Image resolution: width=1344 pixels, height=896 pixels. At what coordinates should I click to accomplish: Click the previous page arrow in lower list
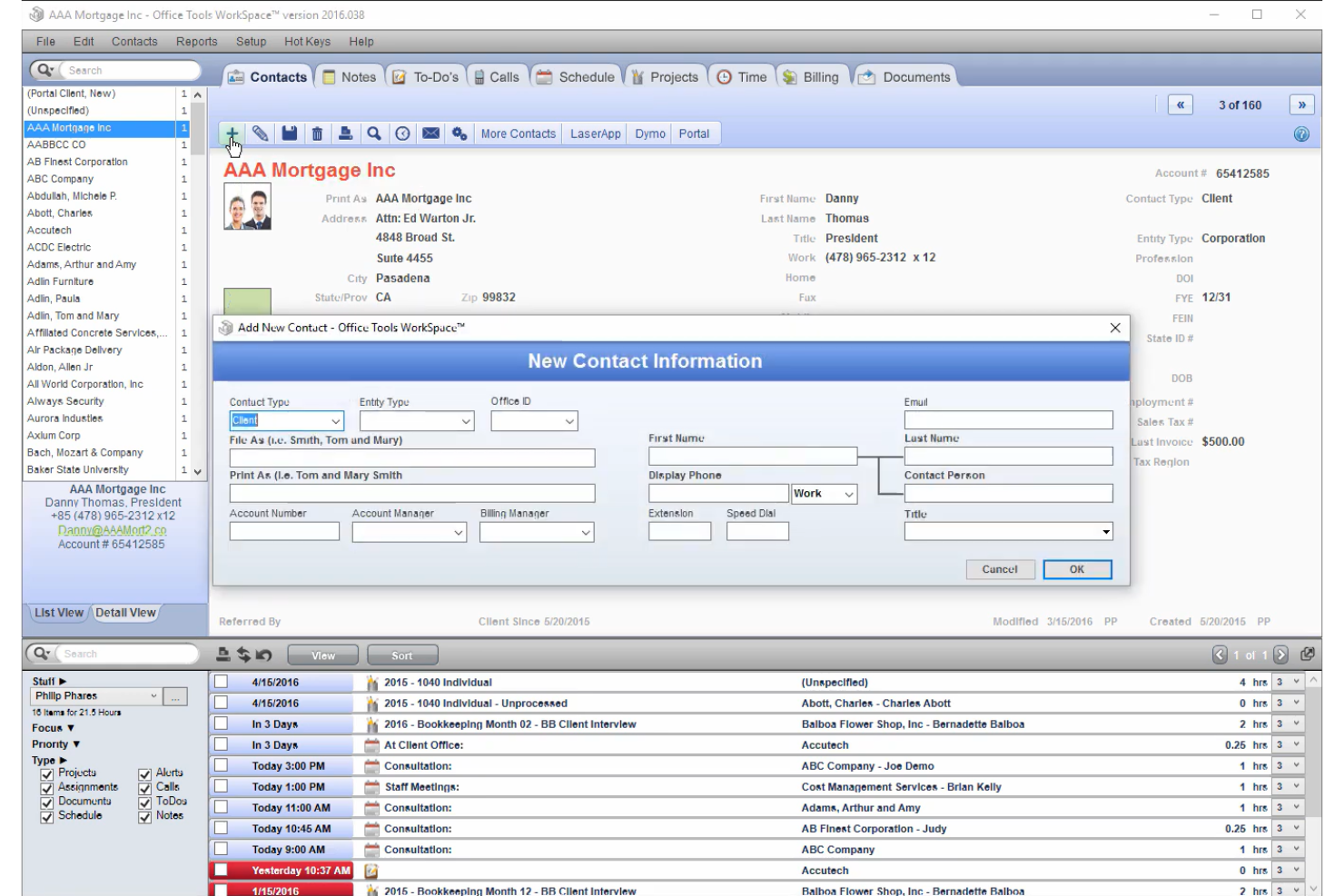pyautogui.click(x=1220, y=655)
